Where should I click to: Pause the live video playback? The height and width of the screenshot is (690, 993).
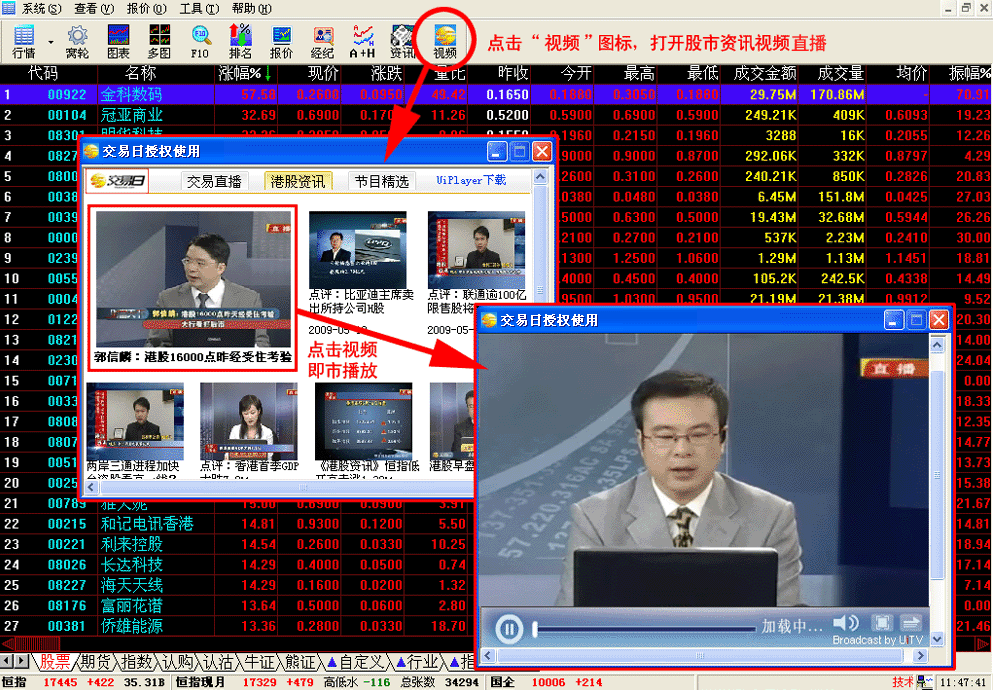tap(509, 629)
